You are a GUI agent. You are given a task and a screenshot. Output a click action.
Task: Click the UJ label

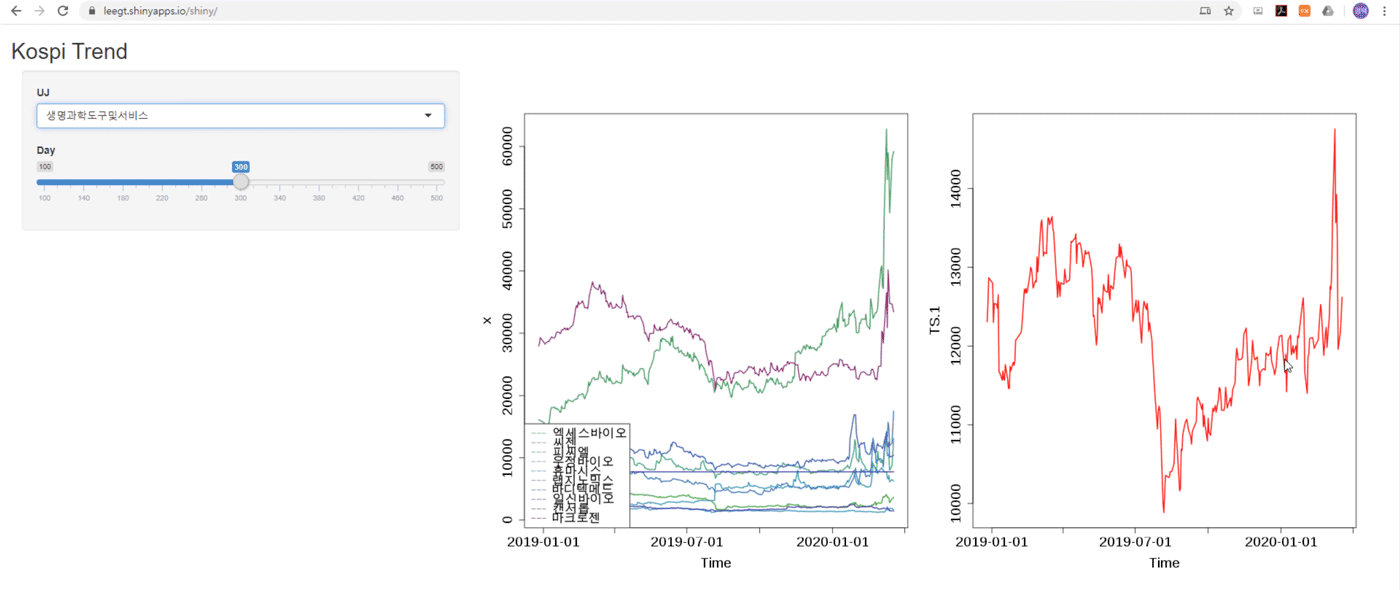[43, 92]
